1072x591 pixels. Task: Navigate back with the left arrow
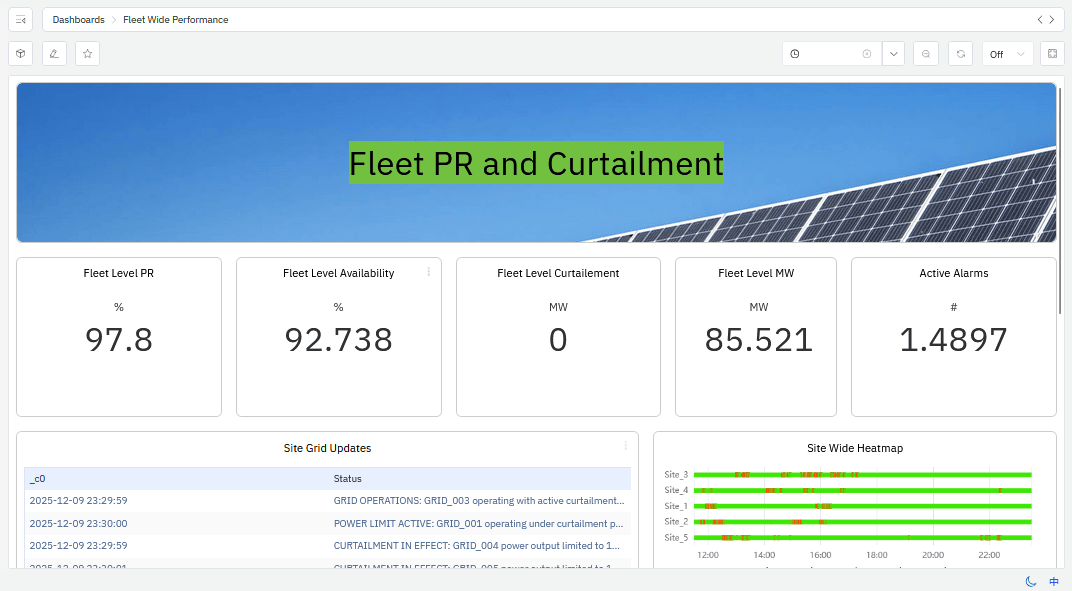pyautogui.click(x=1040, y=20)
